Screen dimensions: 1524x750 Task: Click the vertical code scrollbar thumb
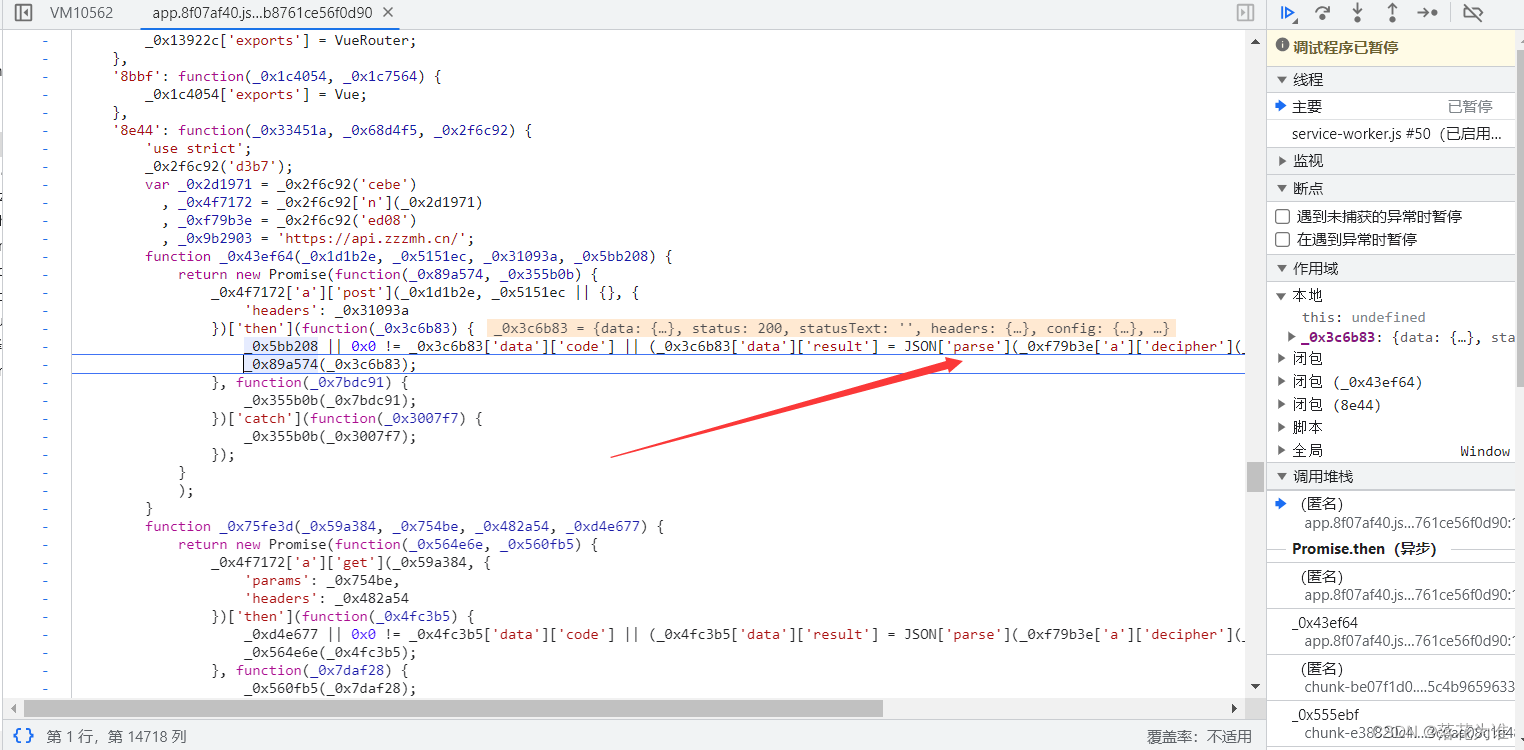click(x=1255, y=476)
